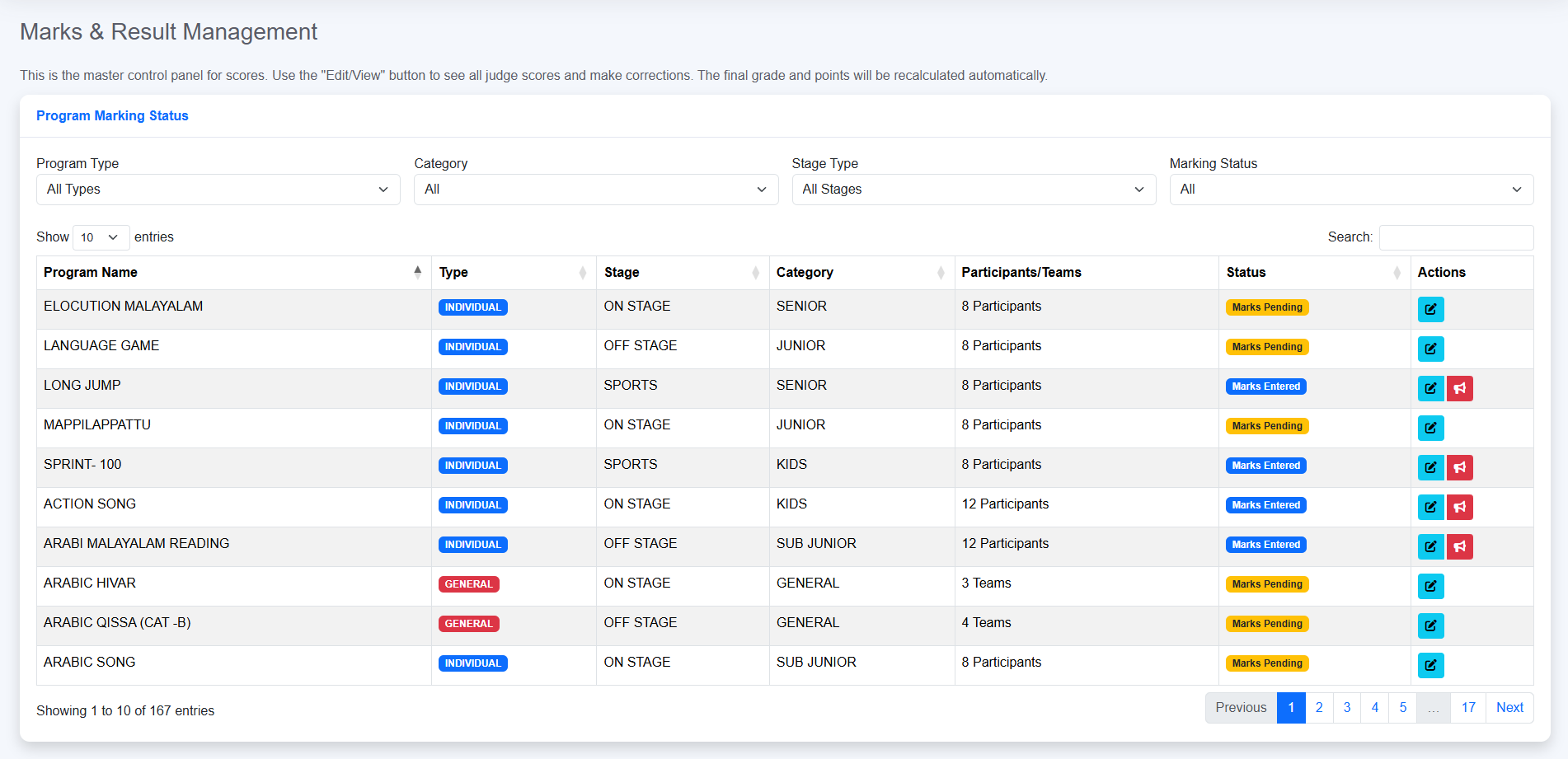Expand the Marking Status filter
Viewport: 1568px width, 759px height.
[x=1350, y=190]
